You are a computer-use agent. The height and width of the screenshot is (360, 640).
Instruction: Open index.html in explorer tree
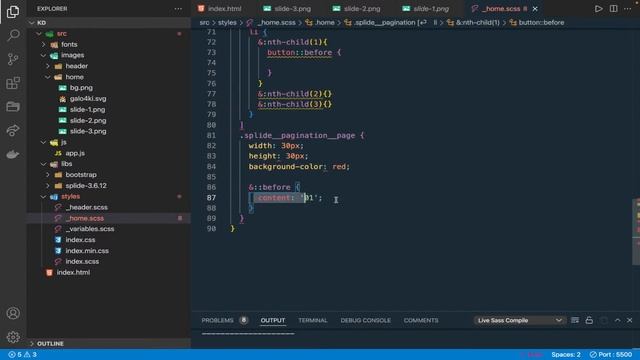[73, 272]
